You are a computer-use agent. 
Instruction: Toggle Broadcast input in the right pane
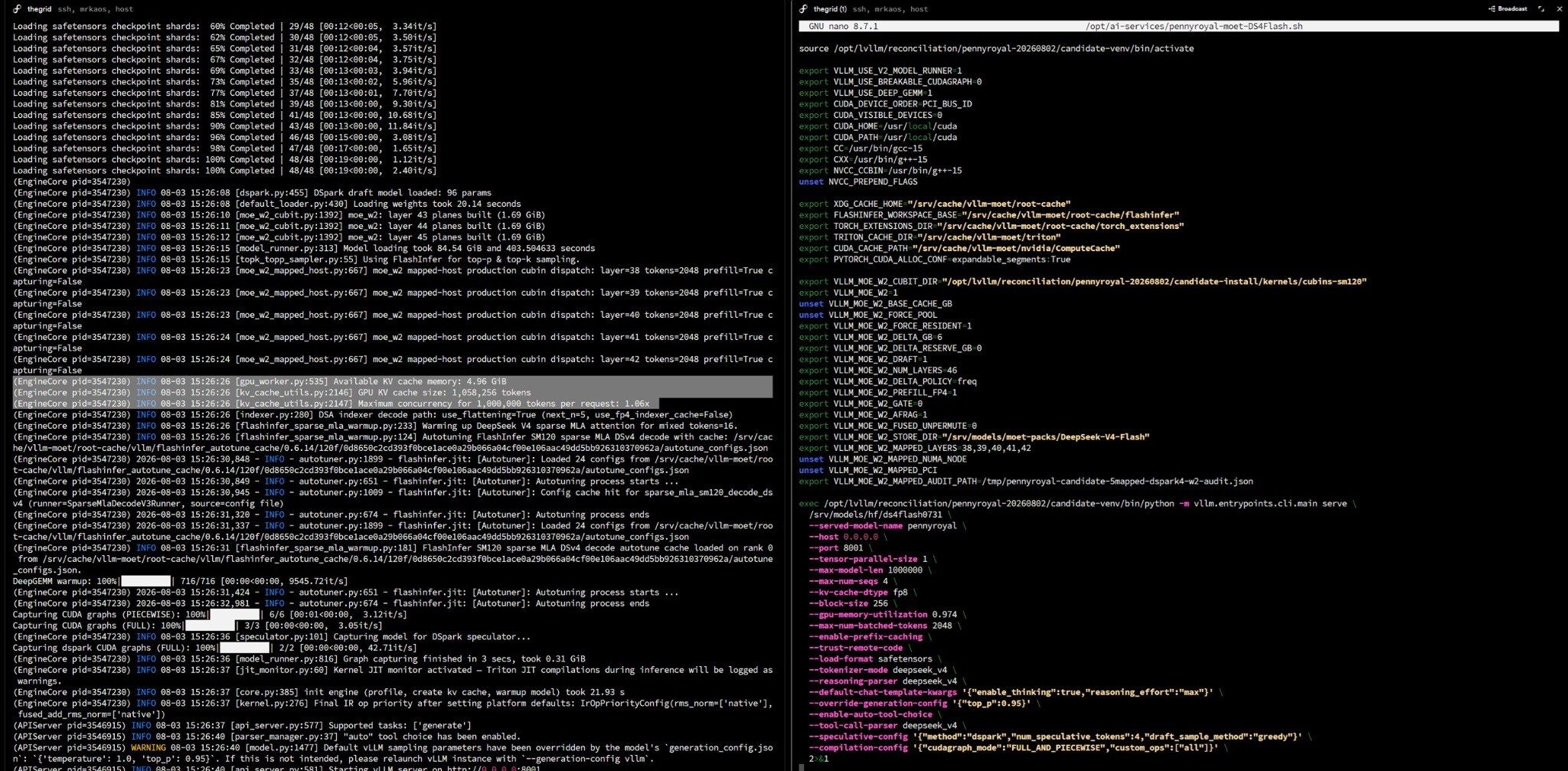pyautogui.click(x=1508, y=9)
